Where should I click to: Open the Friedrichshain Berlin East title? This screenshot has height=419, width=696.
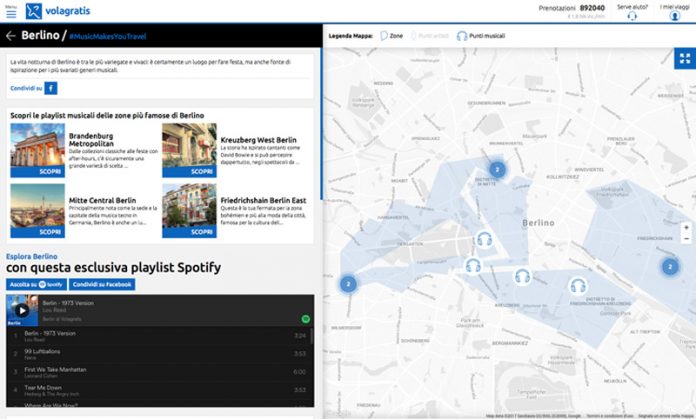click(x=264, y=200)
